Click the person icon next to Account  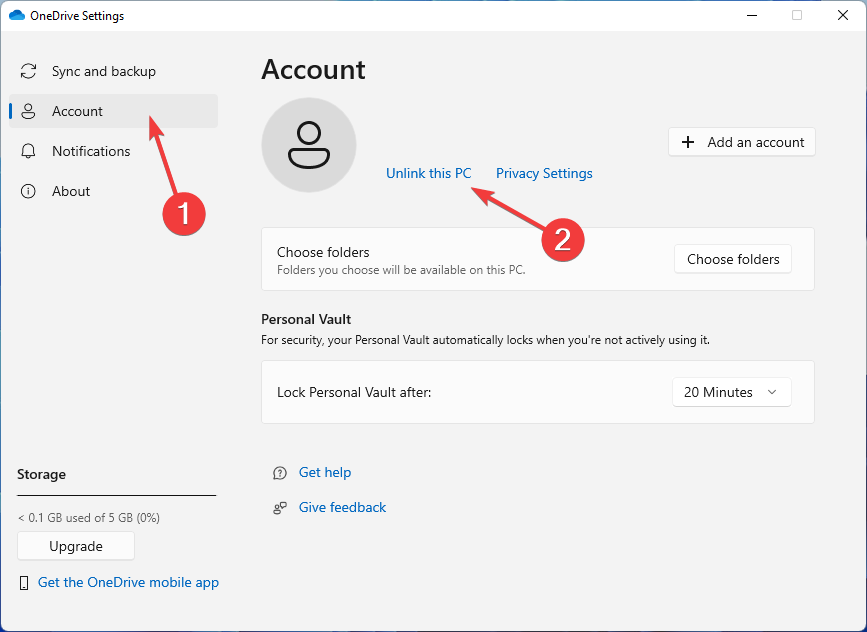[28, 111]
